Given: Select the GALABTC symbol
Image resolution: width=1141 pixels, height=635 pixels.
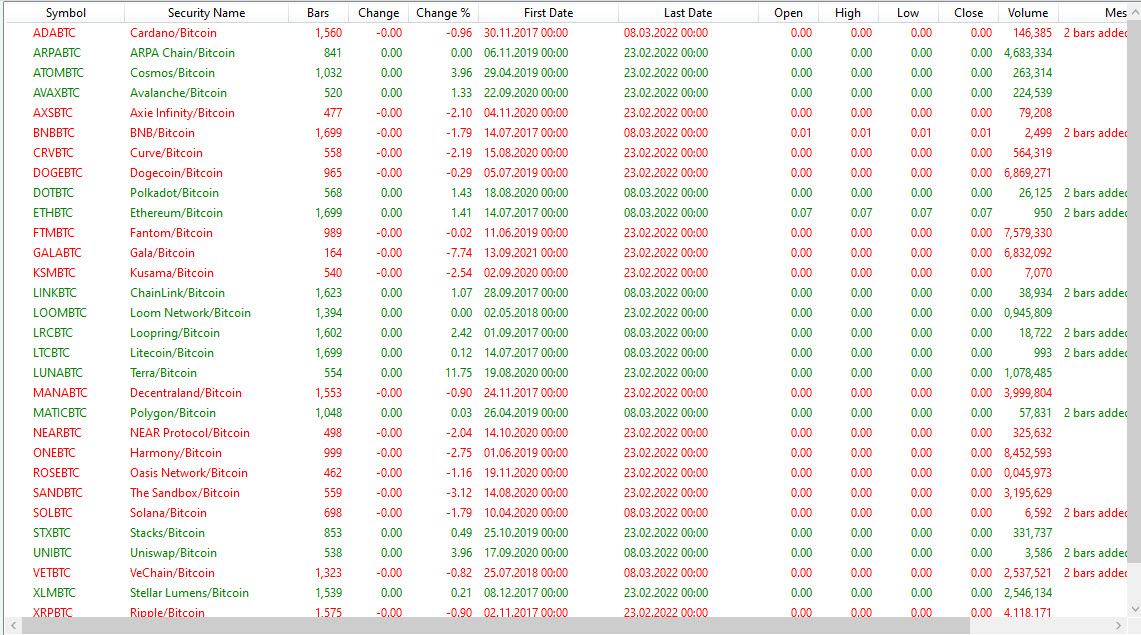Looking at the screenshot, I should pos(57,253).
